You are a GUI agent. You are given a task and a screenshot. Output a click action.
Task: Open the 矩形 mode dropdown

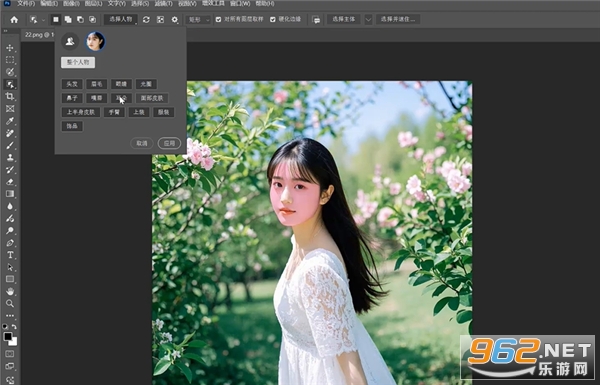(x=199, y=20)
